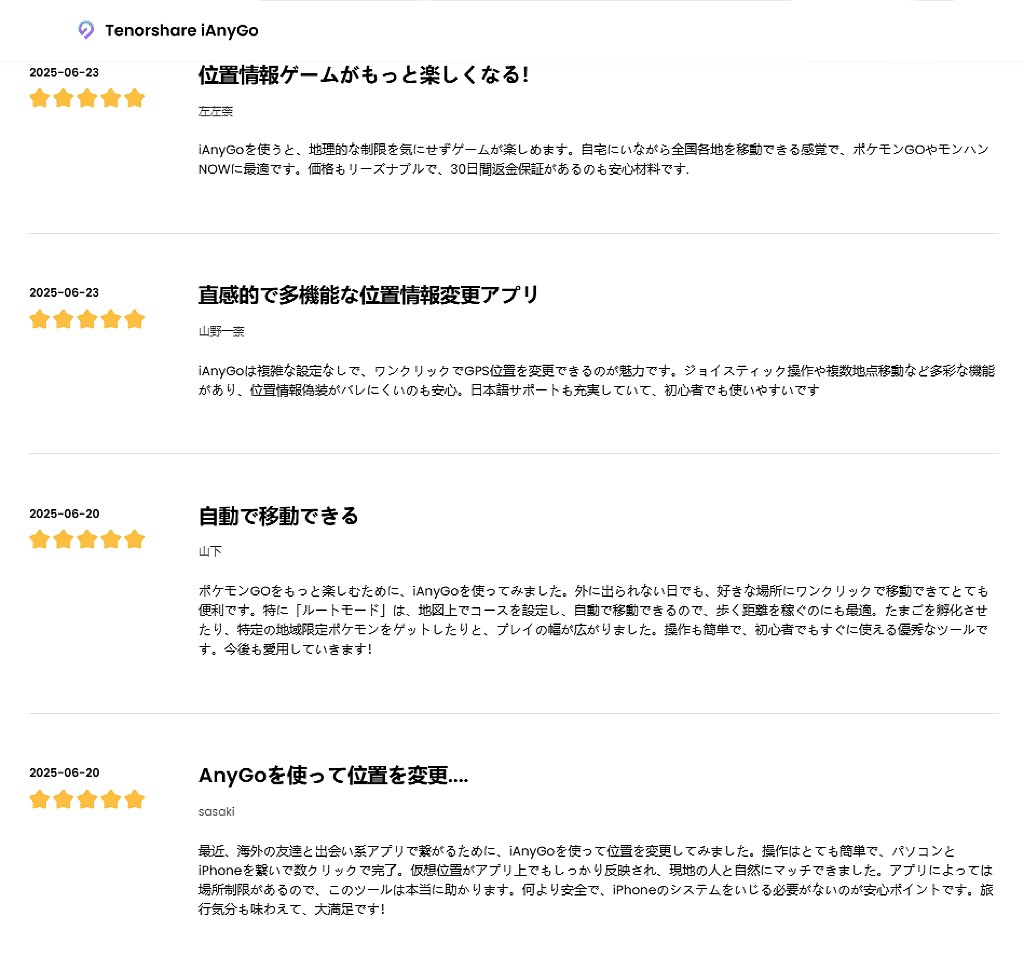Screen dimensions: 1024x971
Task: Click the 2025-06-23 date above 山野一奈's stars
Action: pos(64,293)
